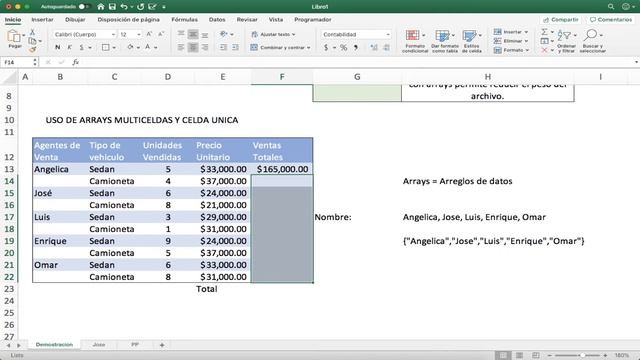640x360 pixels.
Task: Open Ordenar y filtrar menu
Action: pos(566,41)
